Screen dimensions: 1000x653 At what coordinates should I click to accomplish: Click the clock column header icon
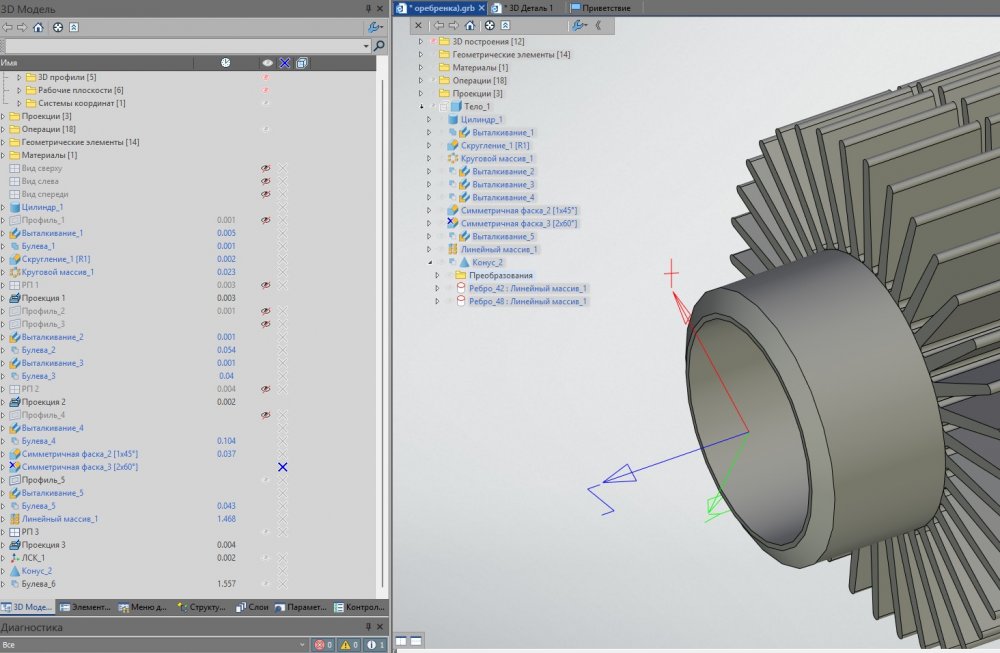(x=226, y=62)
